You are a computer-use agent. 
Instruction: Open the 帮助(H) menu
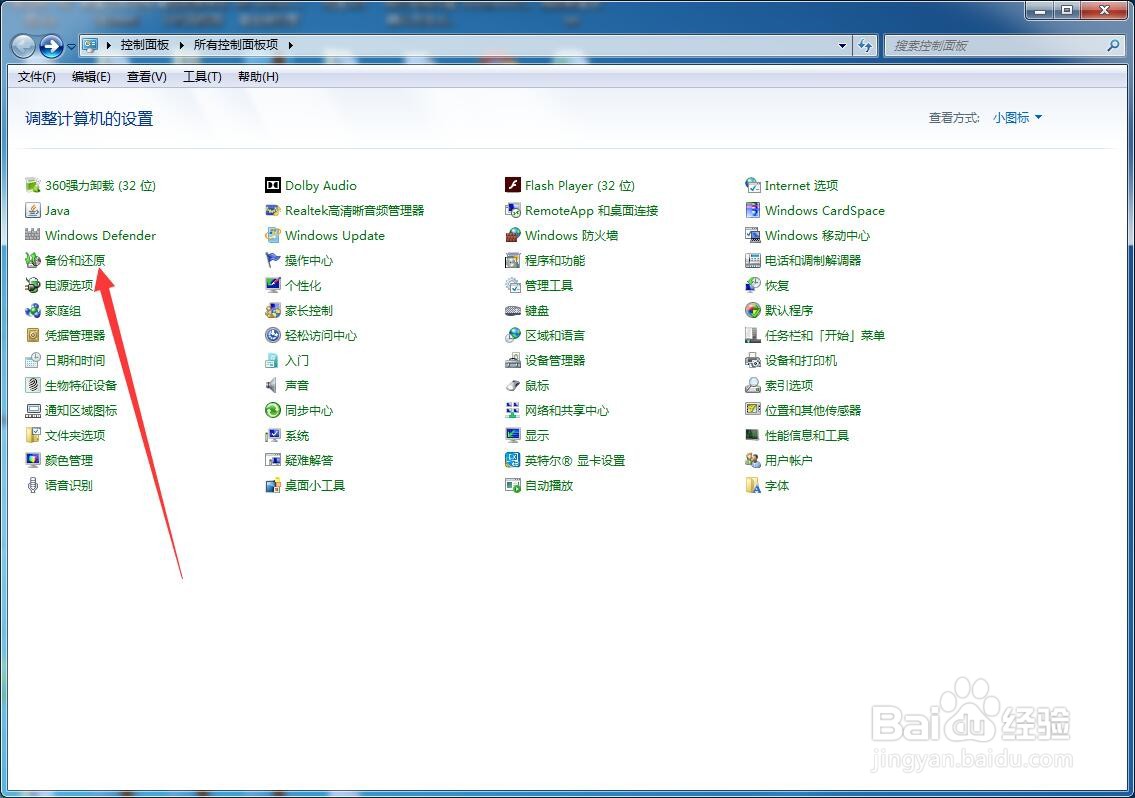(258, 77)
